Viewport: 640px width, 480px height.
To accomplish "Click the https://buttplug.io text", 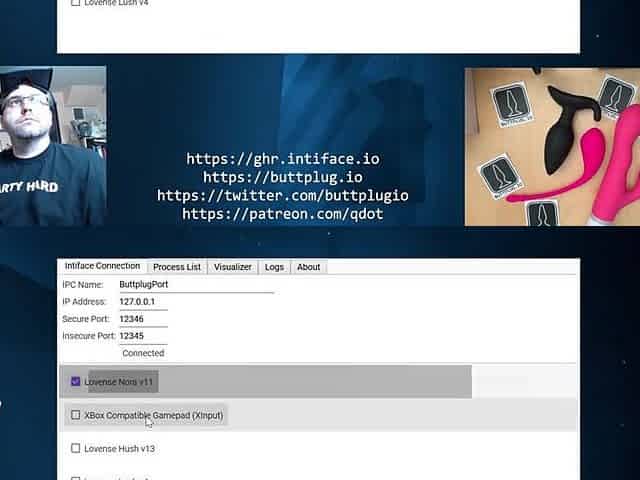I will pos(283,177).
